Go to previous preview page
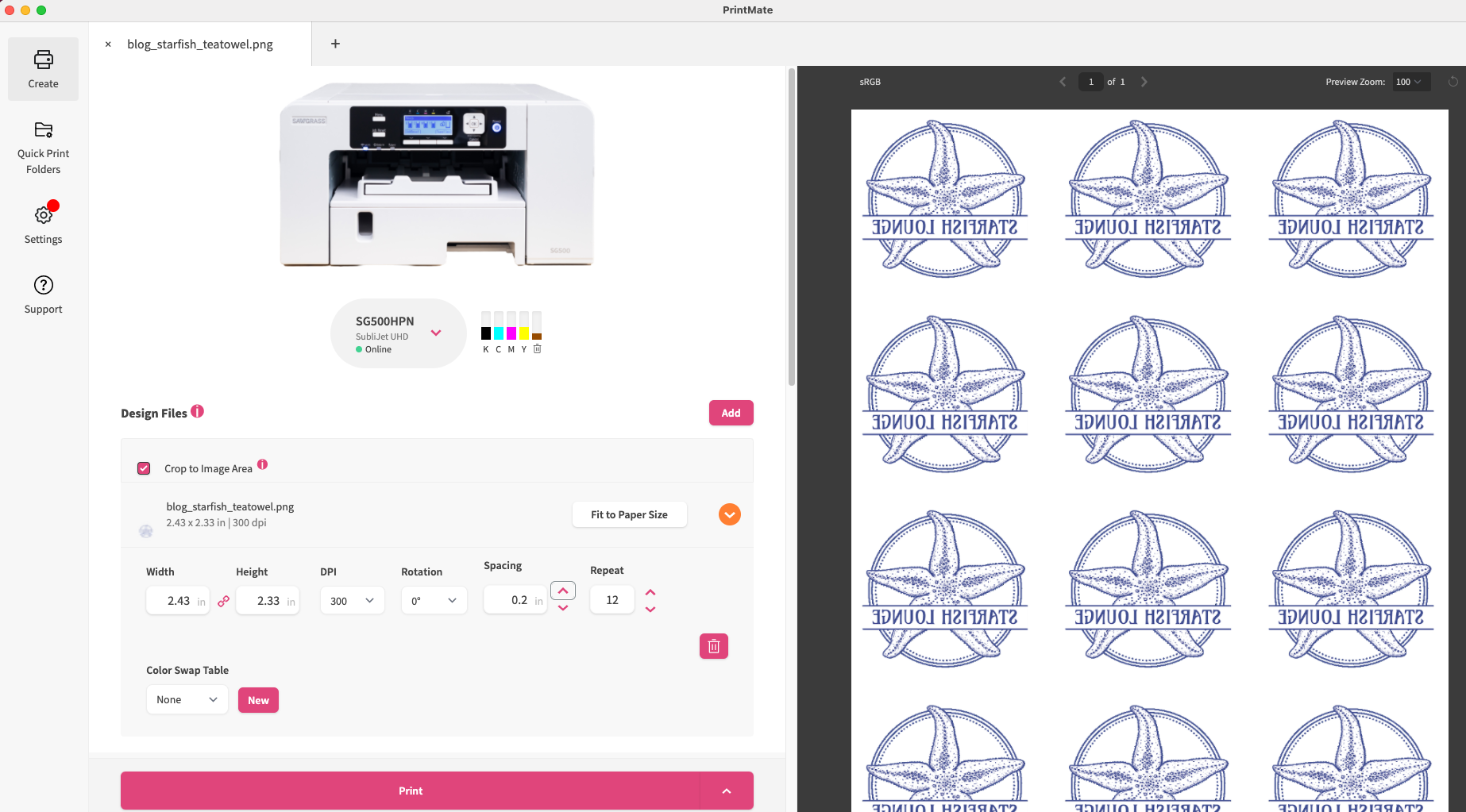This screenshot has width=1466, height=812. (x=1063, y=82)
